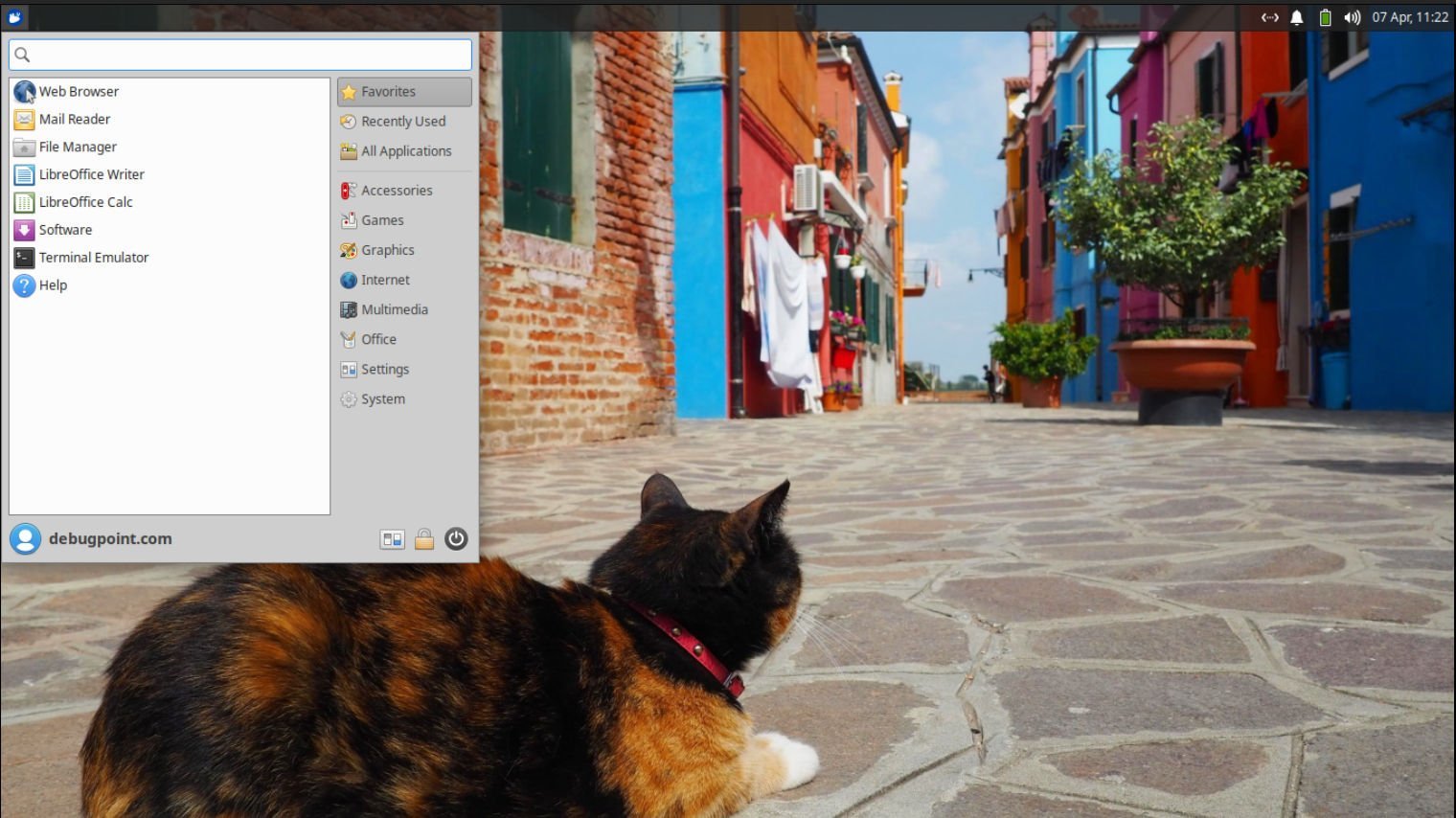The width and height of the screenshot is (1456, 818).
Task: Open the volume control in system tray
Action: [x=1352, y=17]
